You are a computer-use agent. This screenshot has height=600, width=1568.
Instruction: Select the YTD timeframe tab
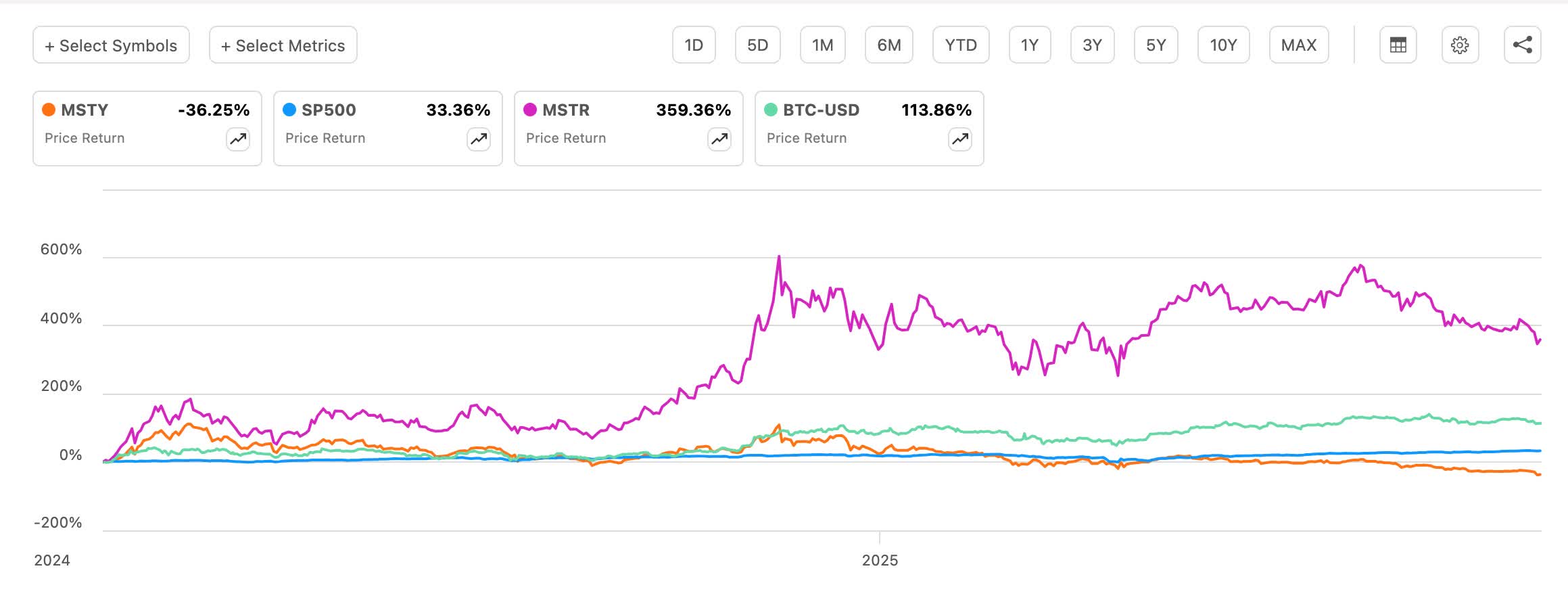click(959, 45)
